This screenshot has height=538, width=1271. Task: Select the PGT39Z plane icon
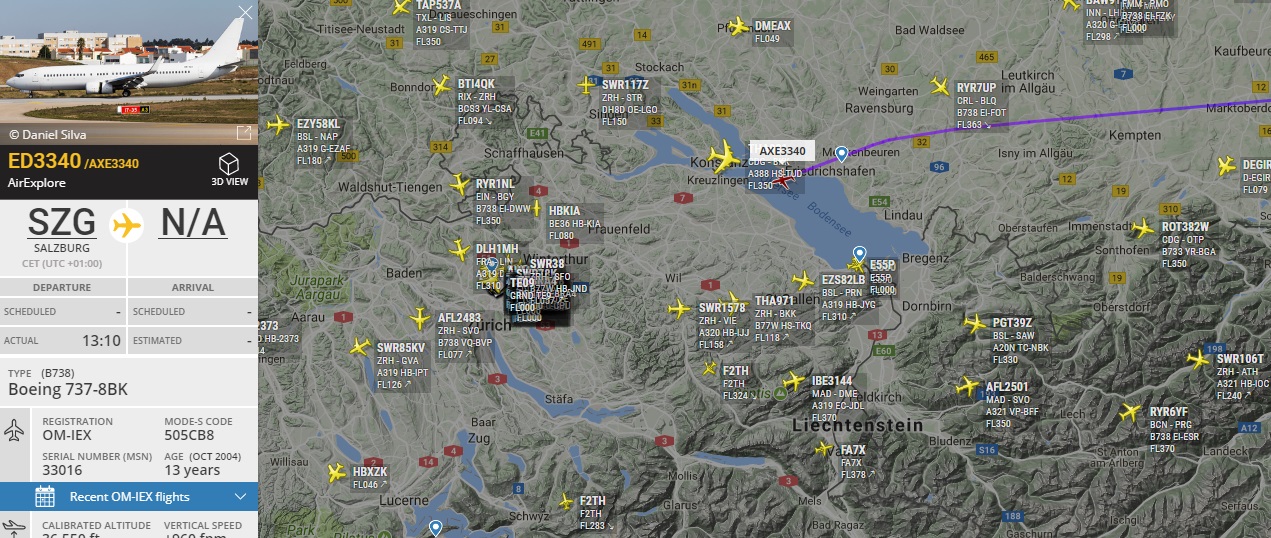click(x=975, y=323)
